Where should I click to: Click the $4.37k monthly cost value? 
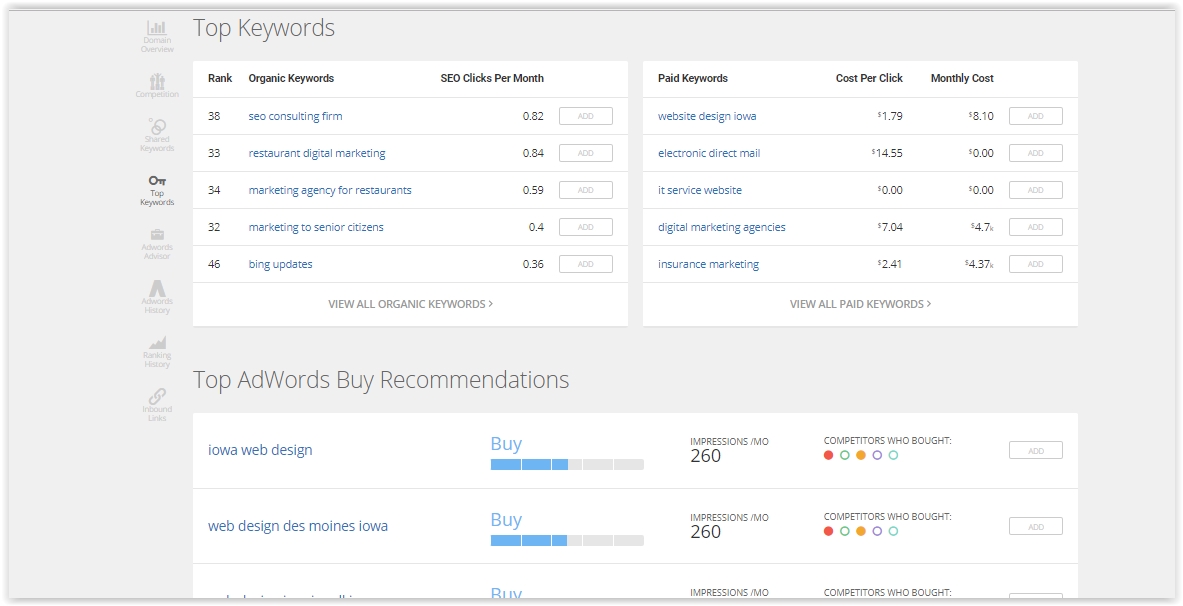[979, 264]
